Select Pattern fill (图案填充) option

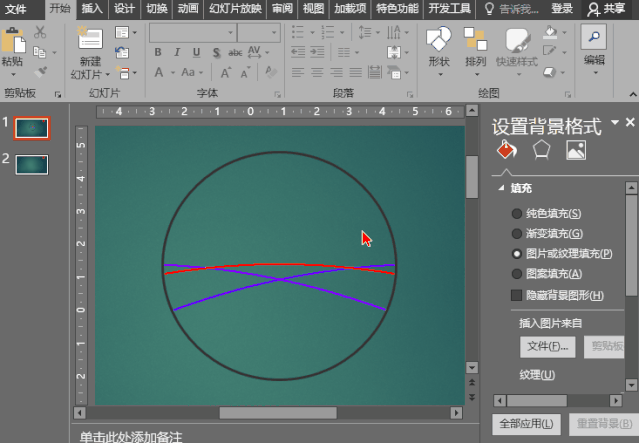click(x=517, y=274)
